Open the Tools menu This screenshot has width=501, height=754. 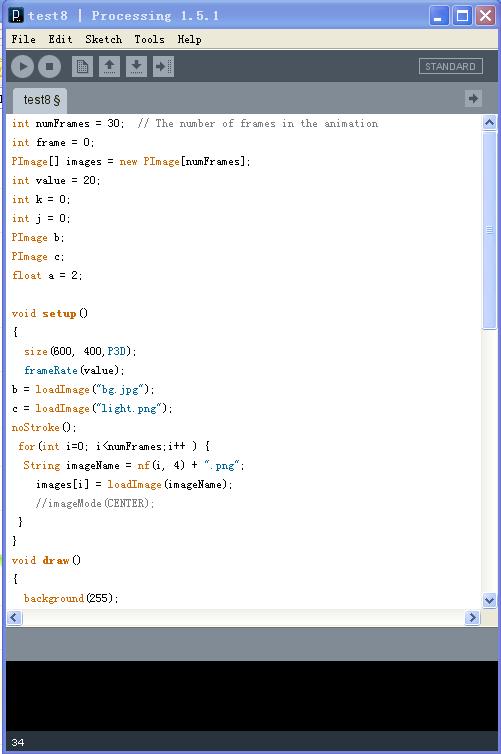click(149, 39)
